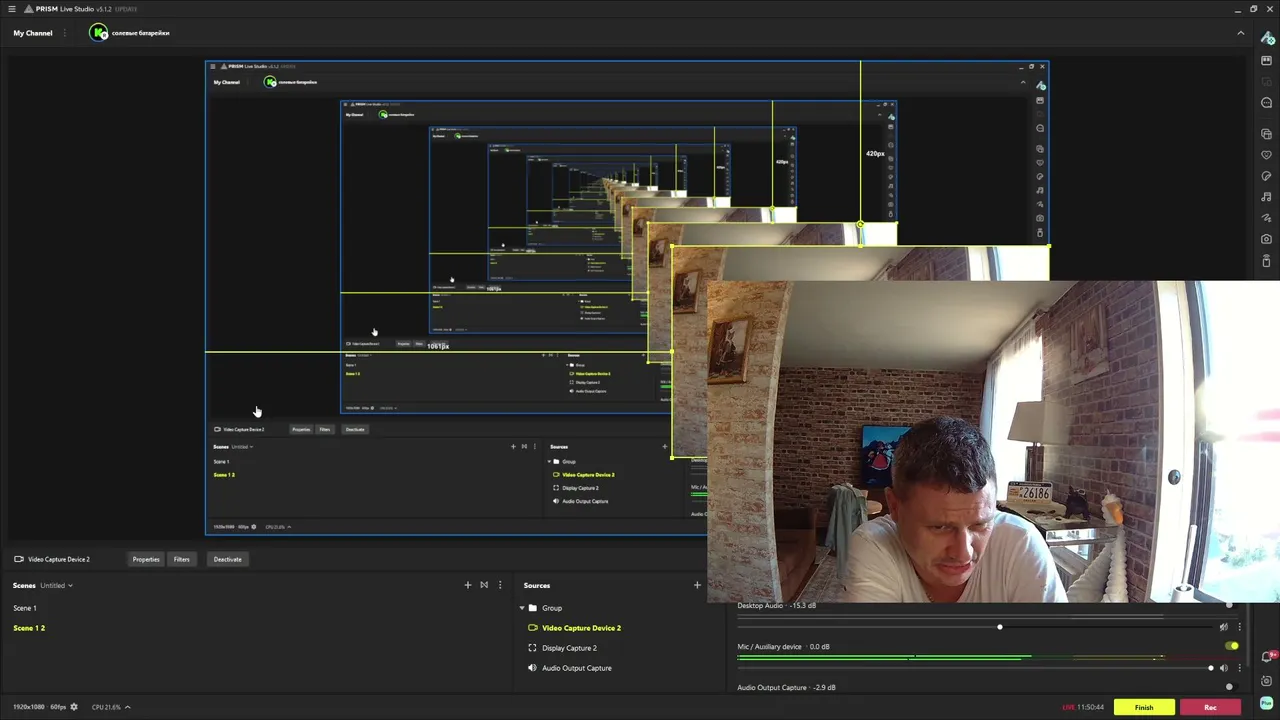Open My Channel three-dot options

[65, 33]
